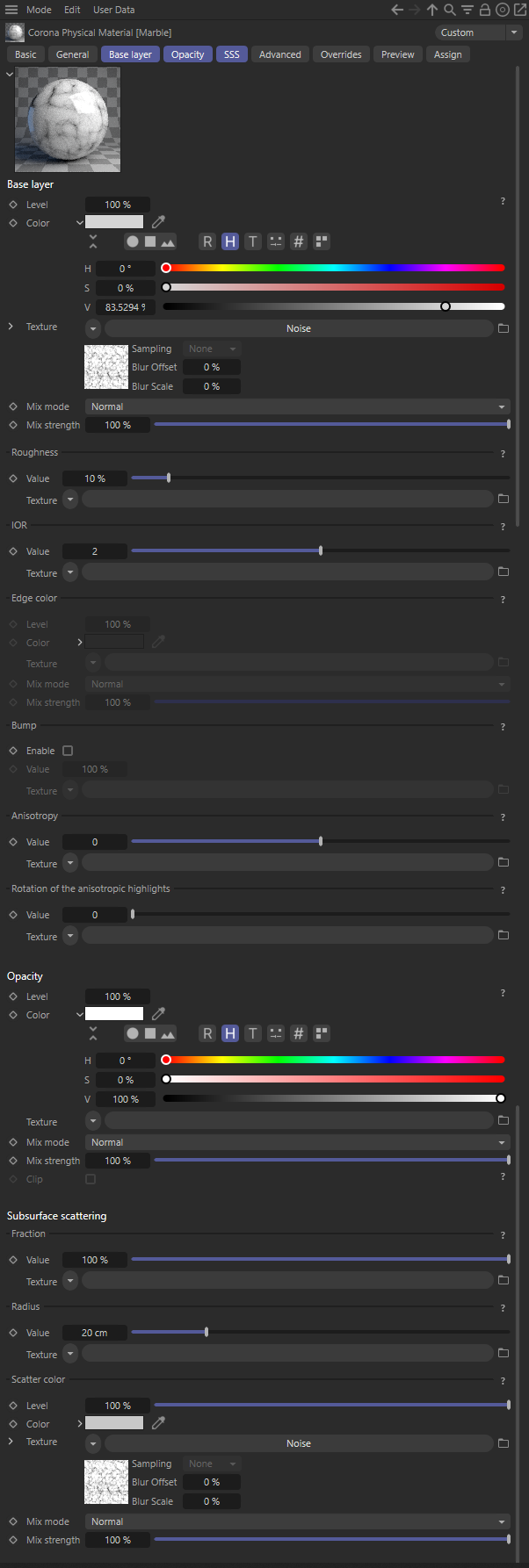Select color-from-picture mode in Base layer
Viewport: 529px width, 1568px height.
tap(167, 241)
